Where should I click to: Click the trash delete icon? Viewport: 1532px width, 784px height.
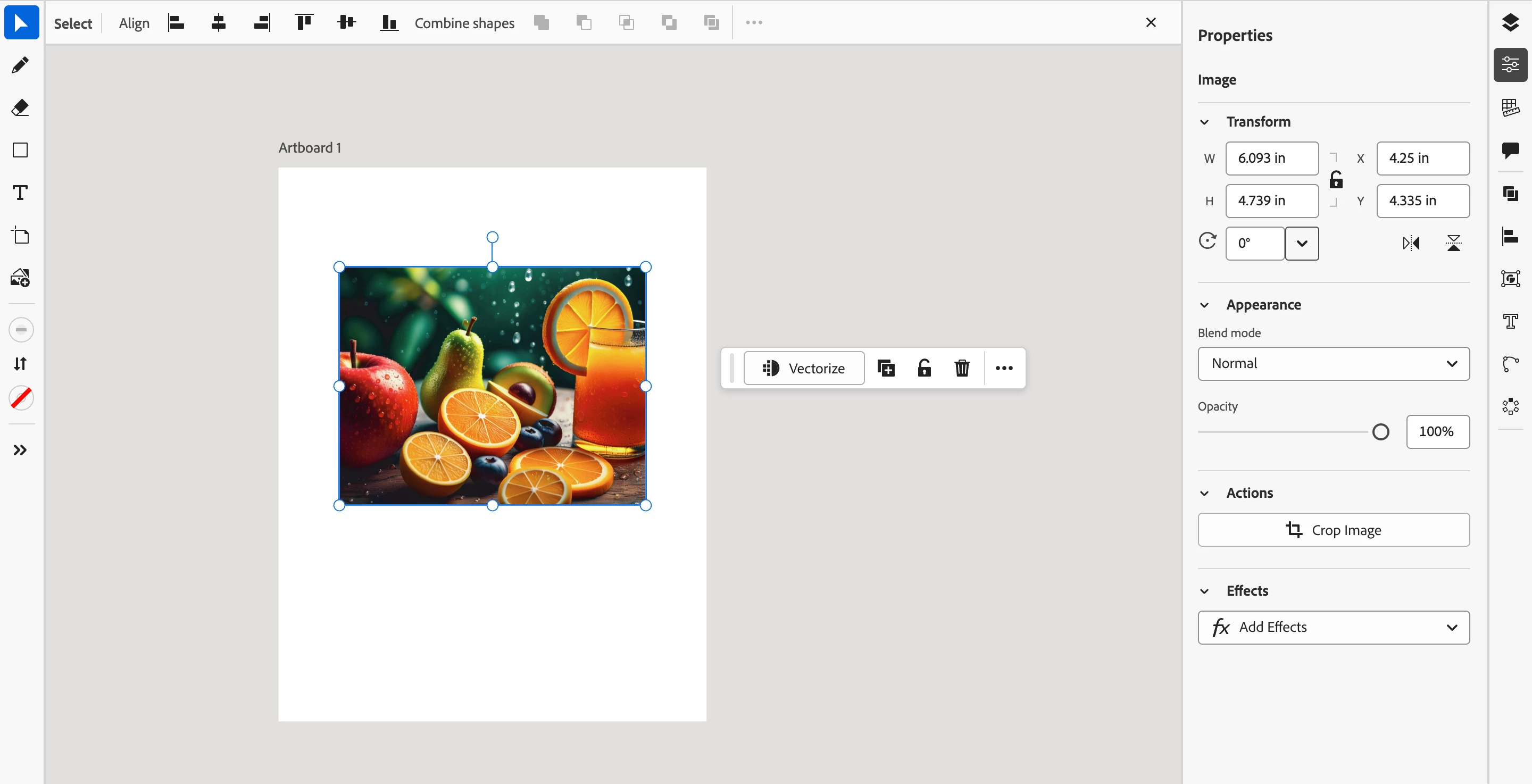coord(962,368)
